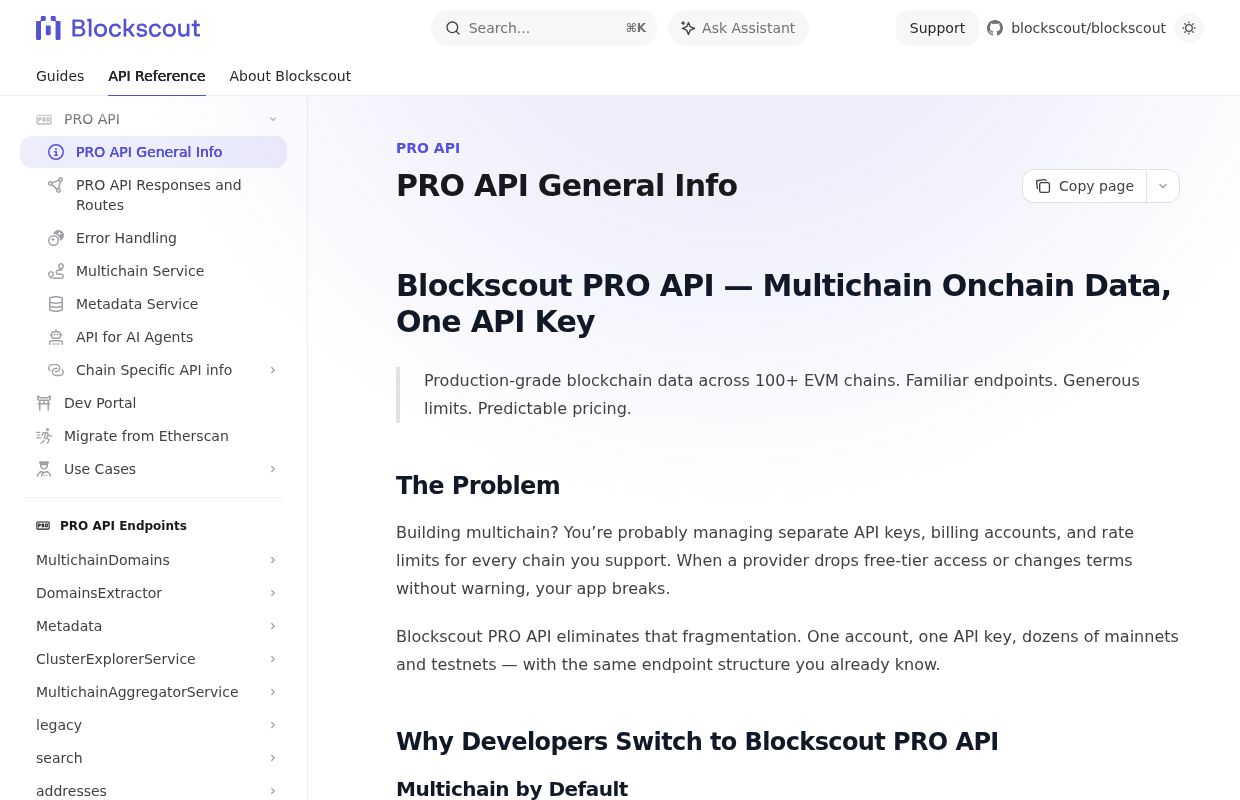
Task: Click the GitHub icon beside blockscout/blockscout
Action: (x=995, y=28)
